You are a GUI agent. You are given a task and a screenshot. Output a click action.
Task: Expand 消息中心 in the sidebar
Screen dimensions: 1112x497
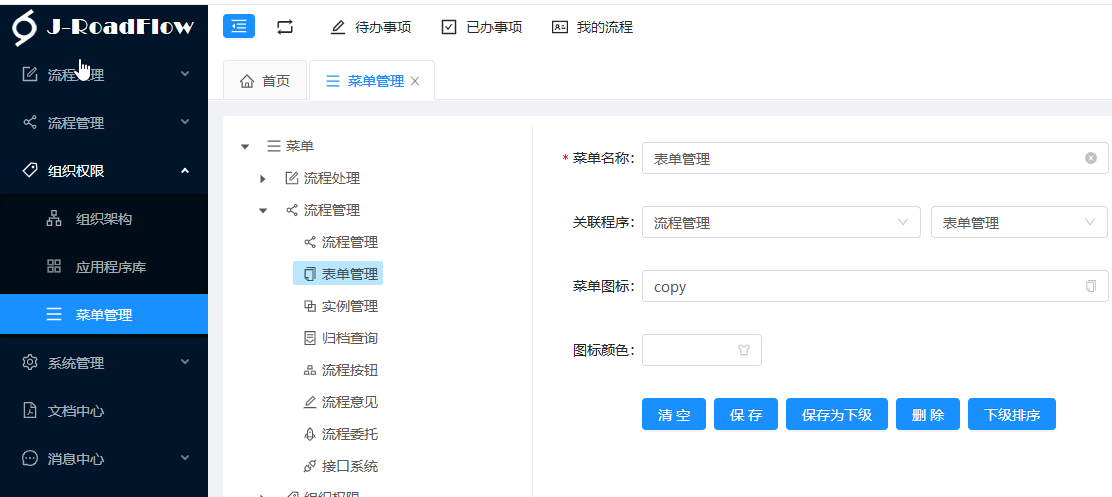pyautogui.click(x=104, y=458)
